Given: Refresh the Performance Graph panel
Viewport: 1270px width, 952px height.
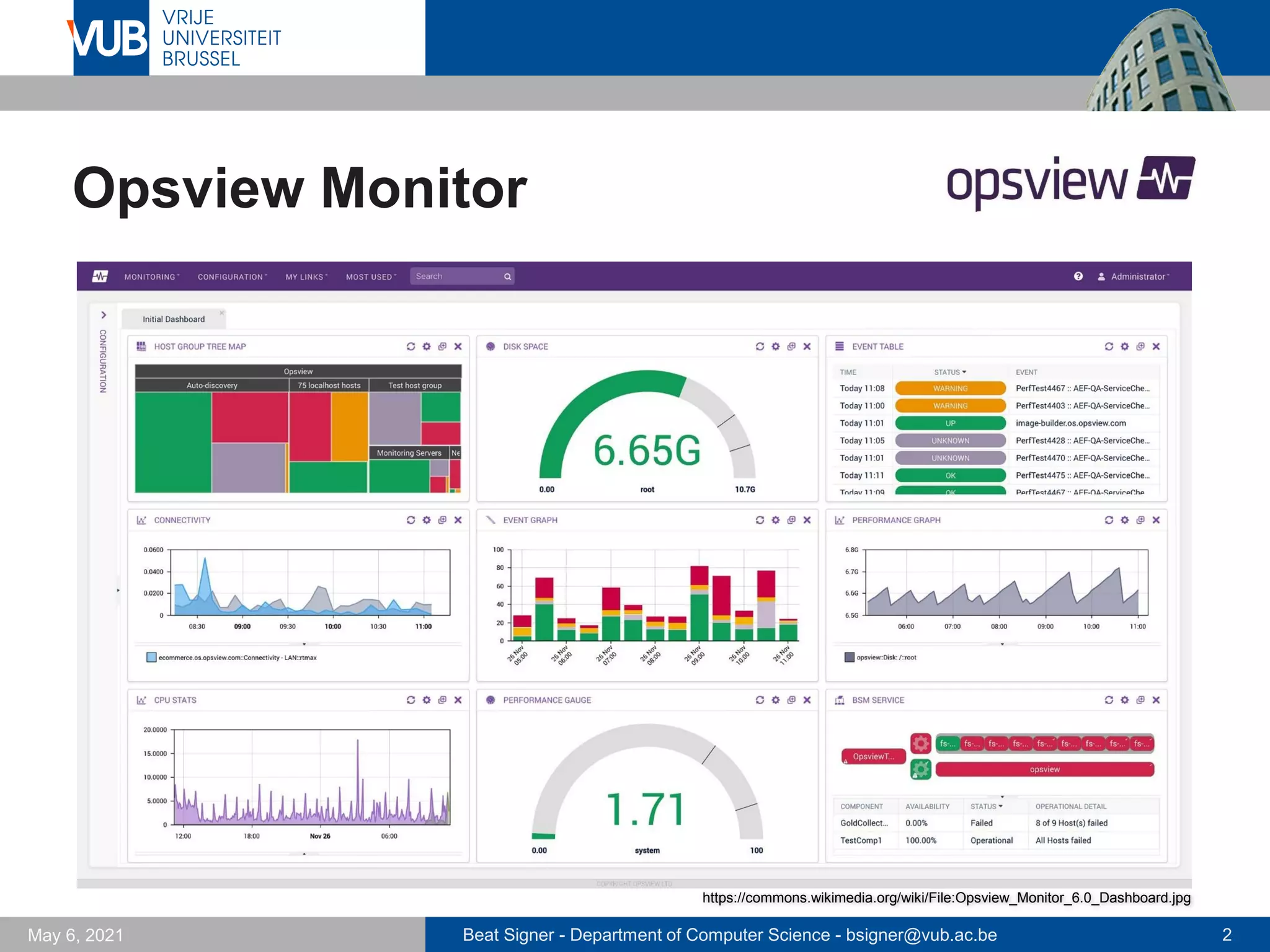Looking at the screenshot, I should 1109,520.
